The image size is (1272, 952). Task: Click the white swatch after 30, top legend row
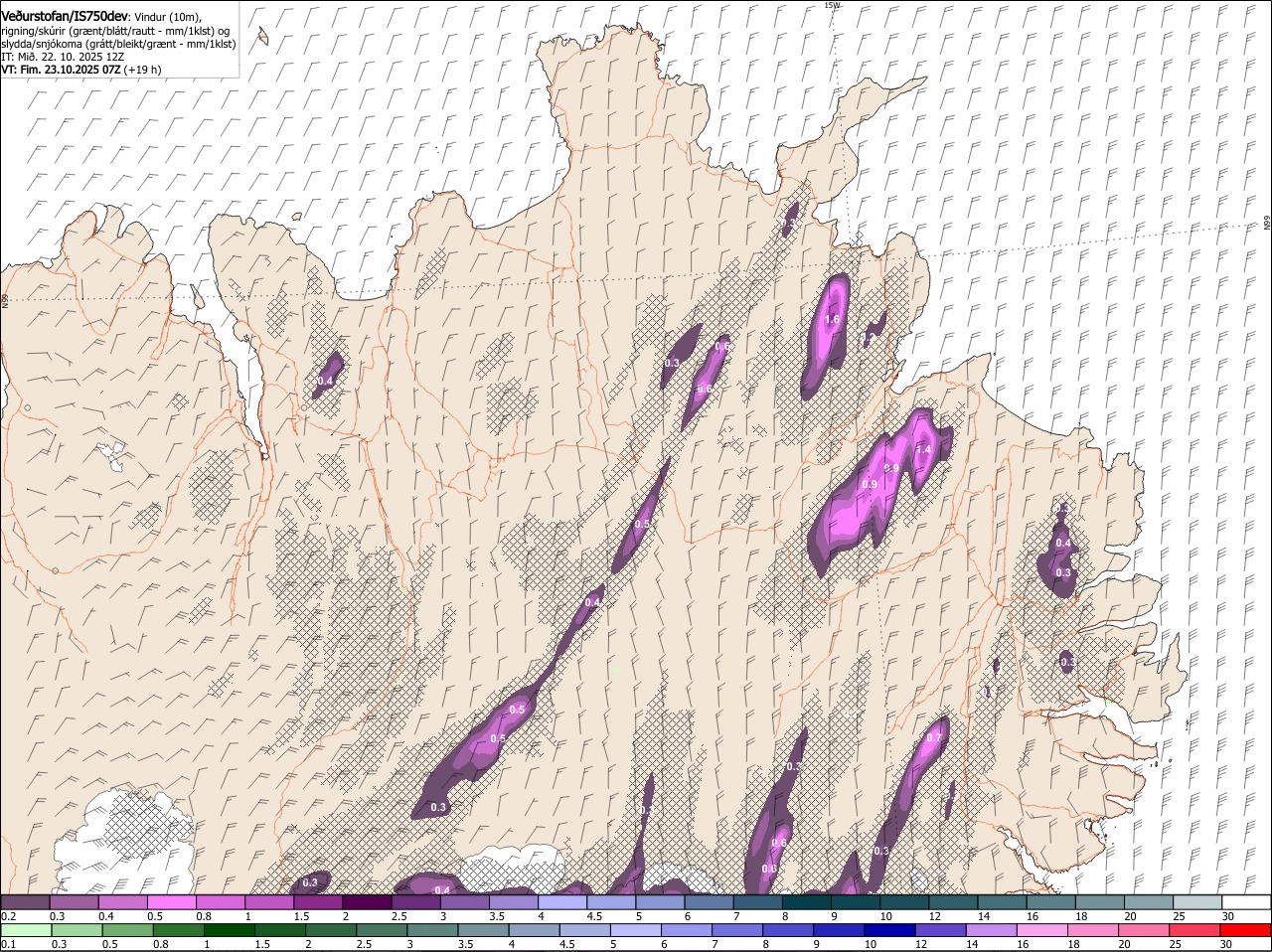point(1247,902)
